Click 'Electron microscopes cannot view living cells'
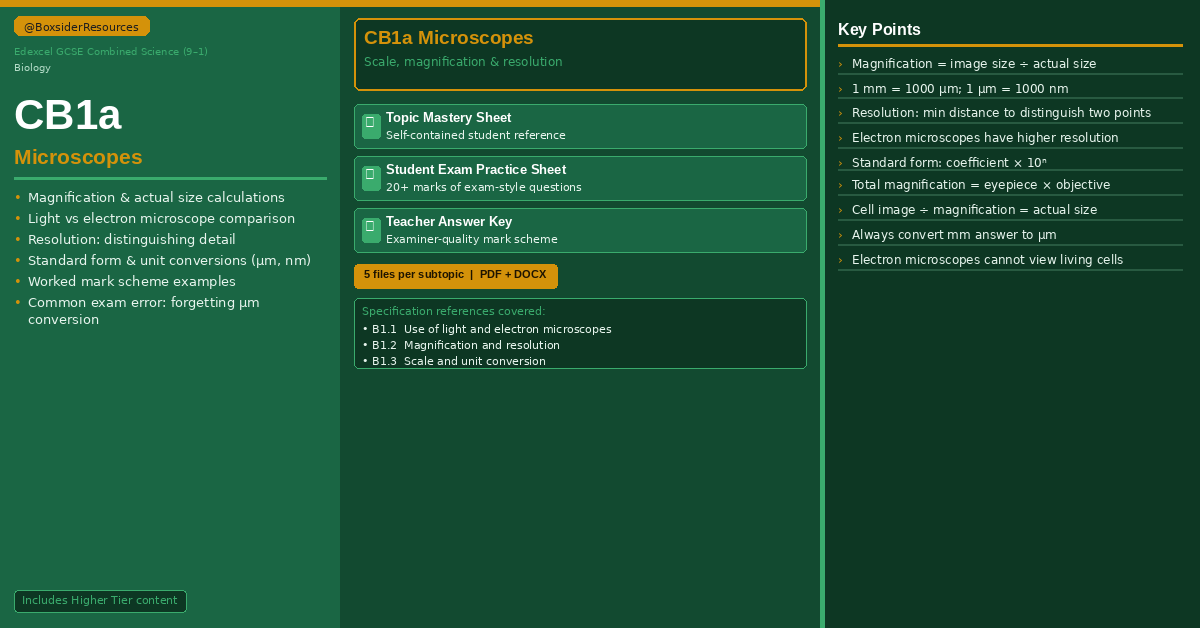 [x=987, y=260]
